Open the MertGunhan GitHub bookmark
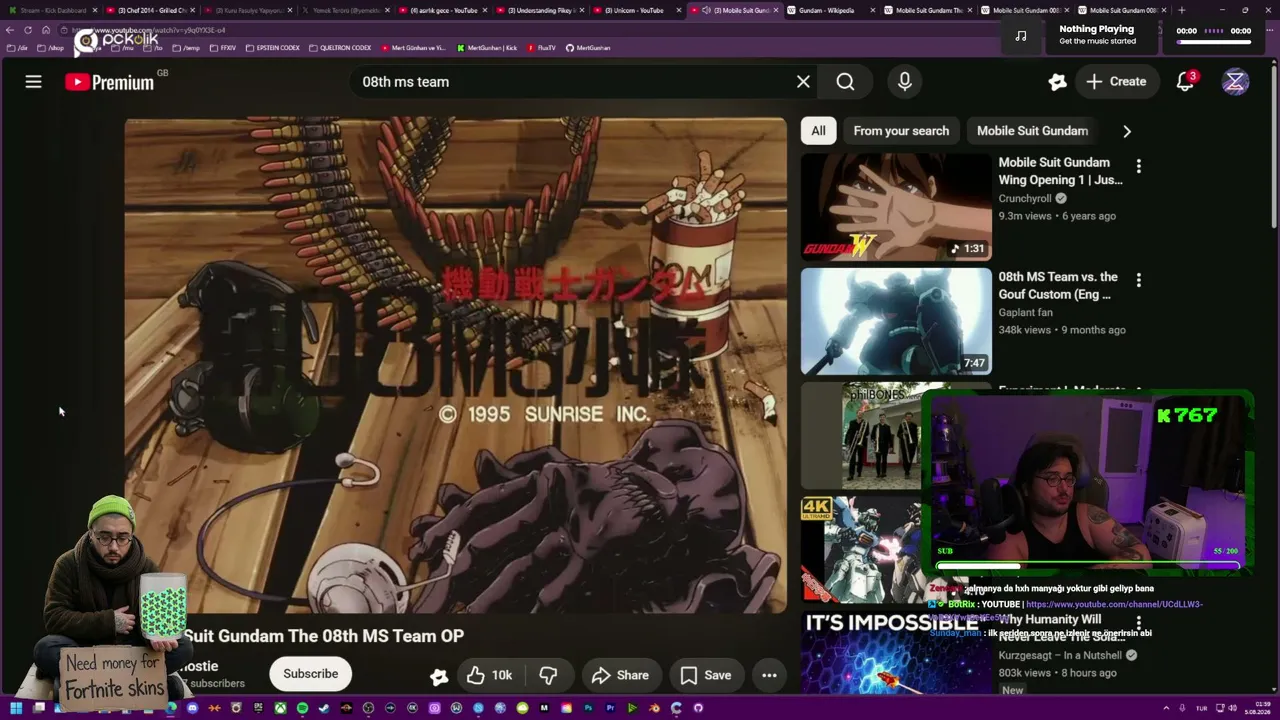Image resolution: width=1280 pixels, height=720 pixels. [588, 48]
